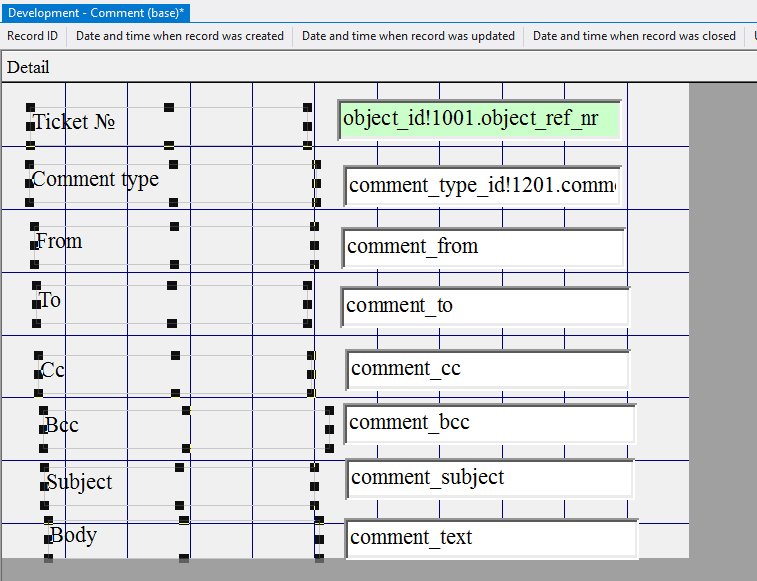Switch to Development - Comment (base) tab
The height and width of the screenshot is (581, 757).
tap(96, 12)
